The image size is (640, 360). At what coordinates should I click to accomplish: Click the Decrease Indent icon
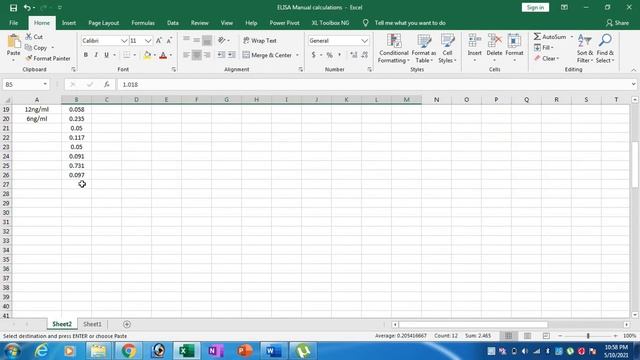coord(221,55)
